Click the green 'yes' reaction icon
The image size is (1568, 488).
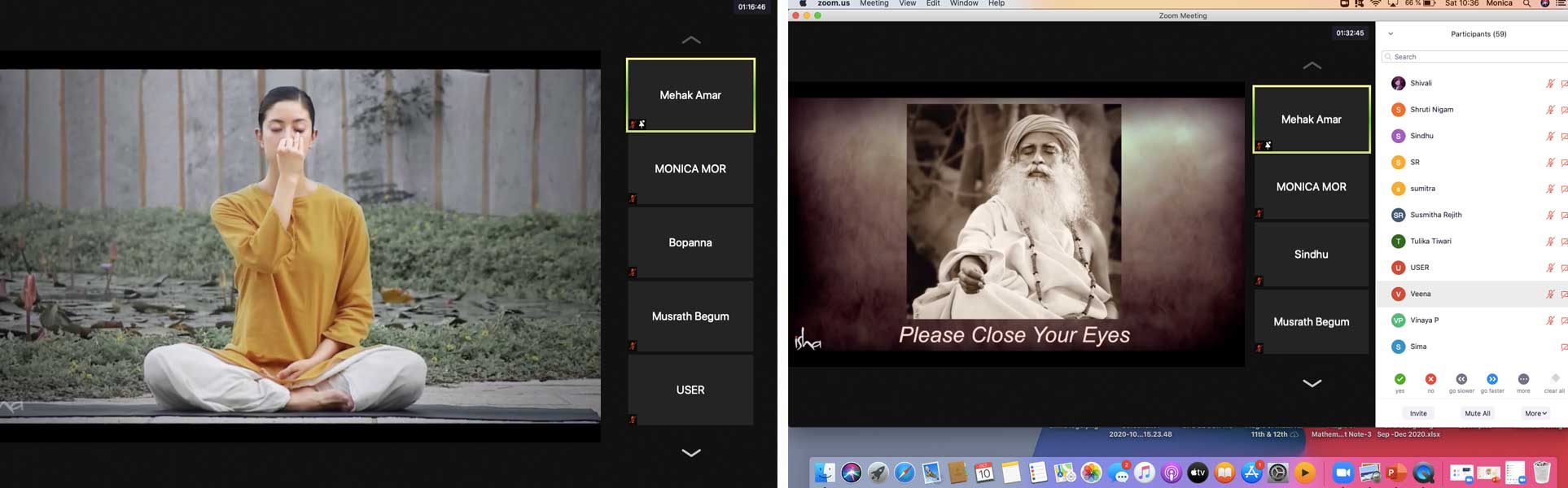pyautogui.click(x=1399, y=379)
